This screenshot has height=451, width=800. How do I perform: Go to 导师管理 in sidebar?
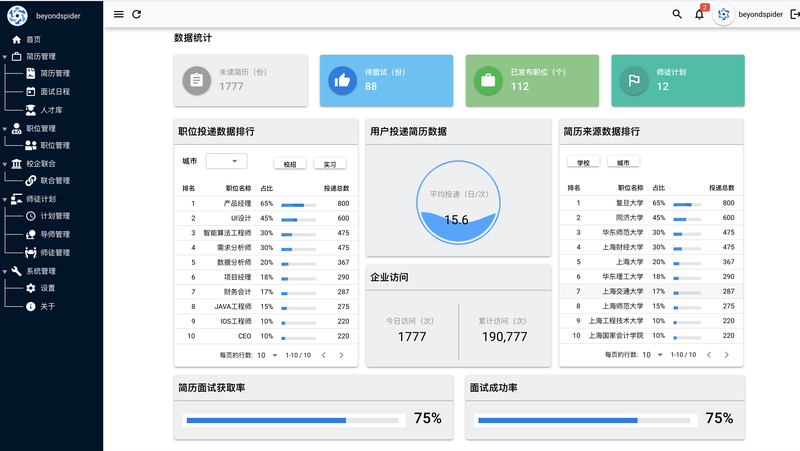click(54, 234)
